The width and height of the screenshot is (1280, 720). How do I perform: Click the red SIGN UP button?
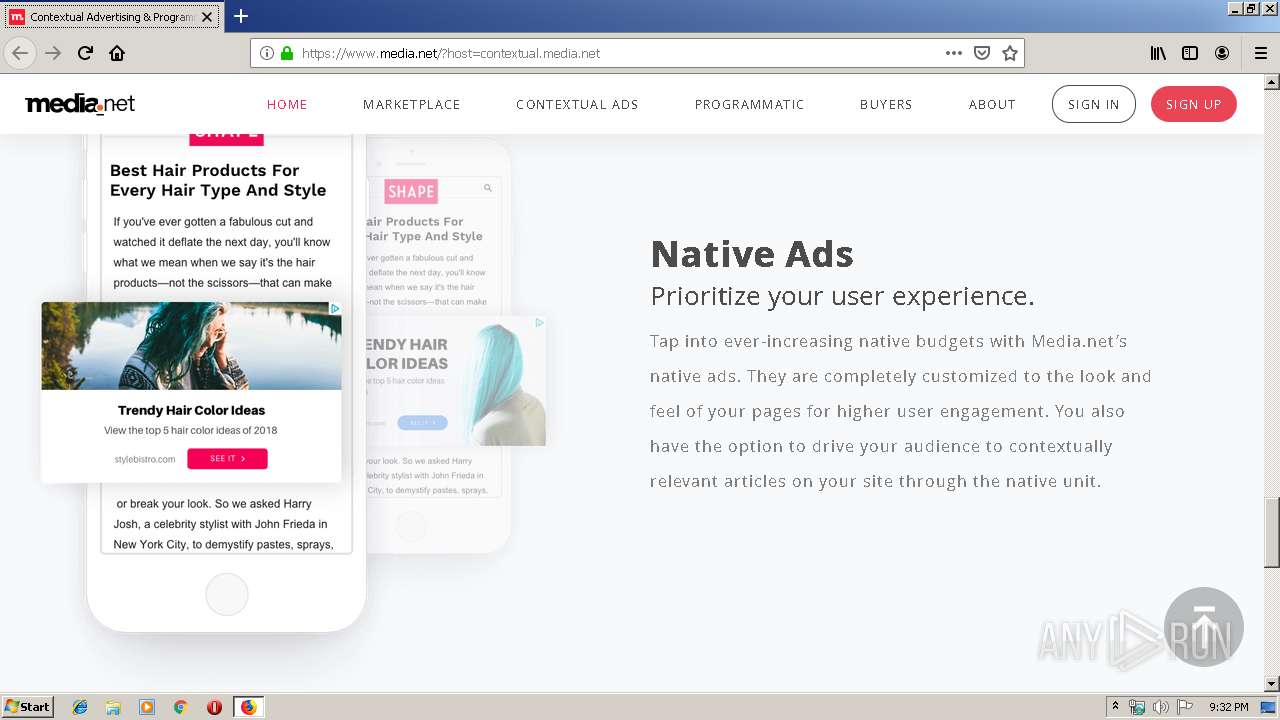(1193, 104)
